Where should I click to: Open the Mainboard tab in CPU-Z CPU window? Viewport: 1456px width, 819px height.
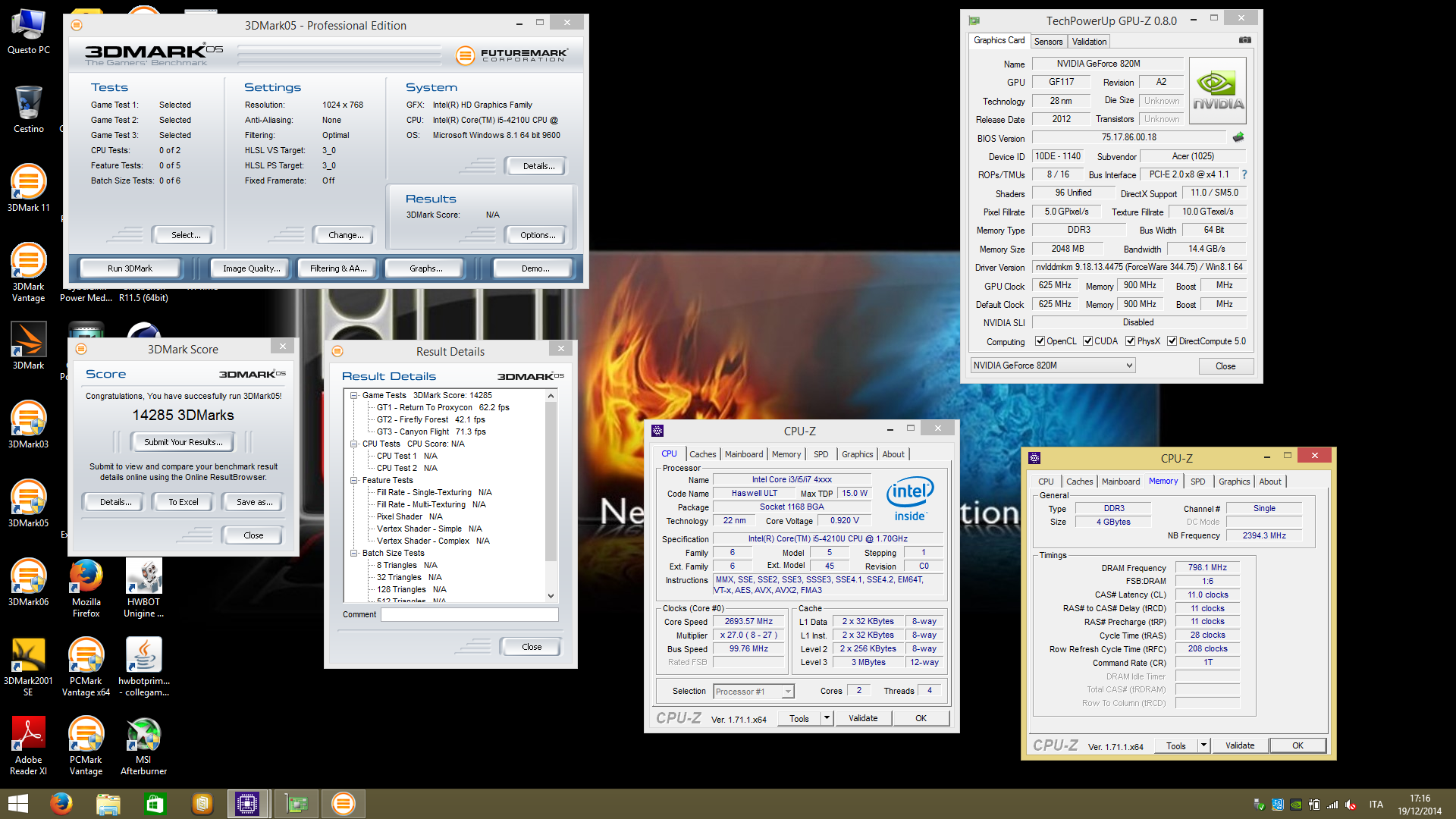pos(744,454)
